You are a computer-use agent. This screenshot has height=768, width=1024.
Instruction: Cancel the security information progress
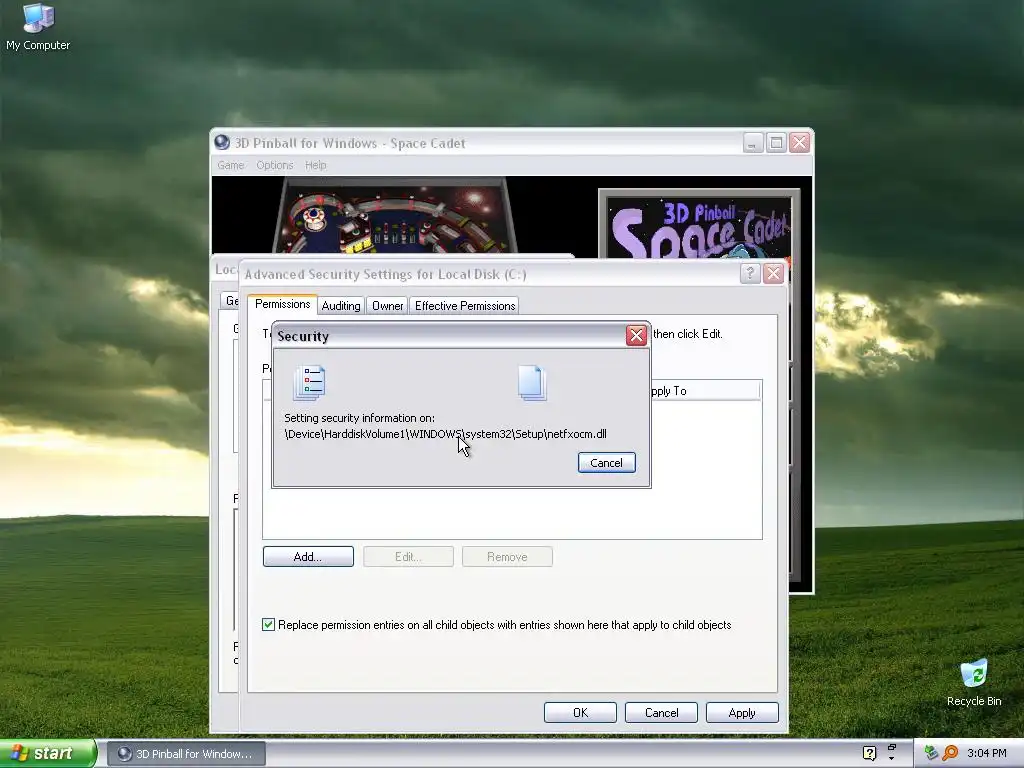pyautogui.click(x=607, y=462)
